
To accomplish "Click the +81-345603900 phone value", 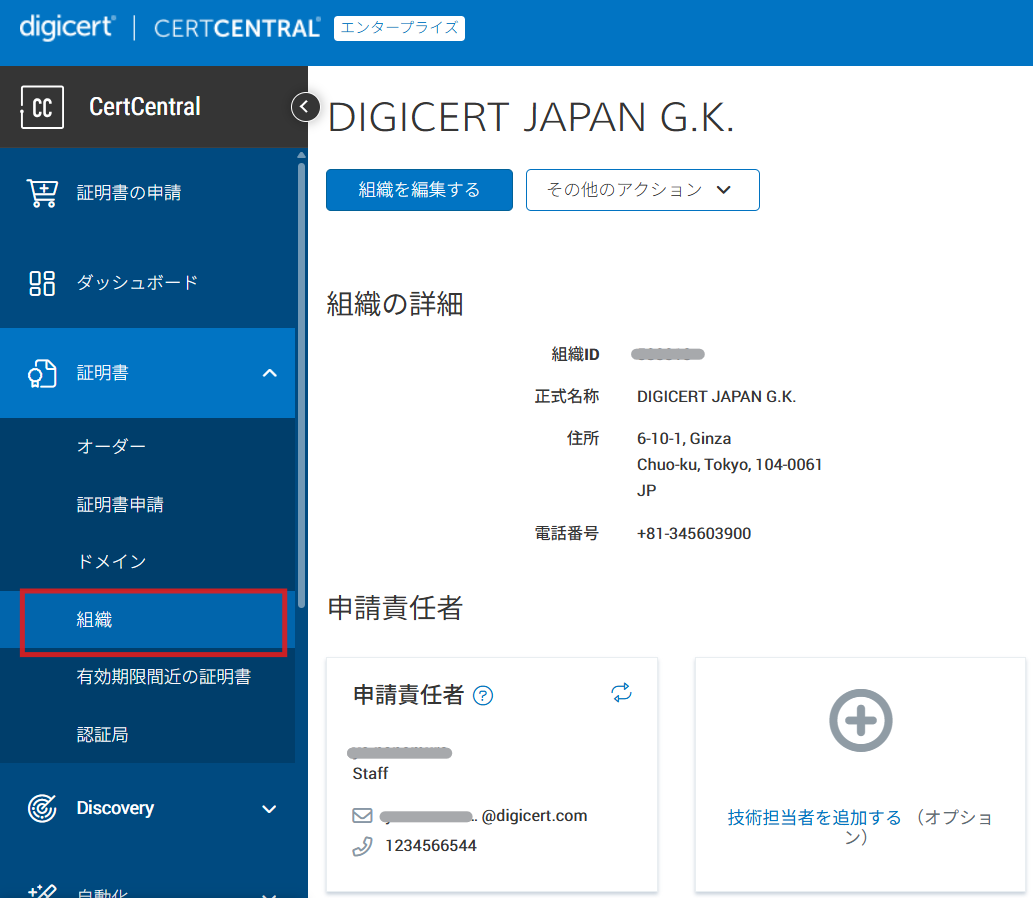I will pyautogui.click(x=694, y=534).
